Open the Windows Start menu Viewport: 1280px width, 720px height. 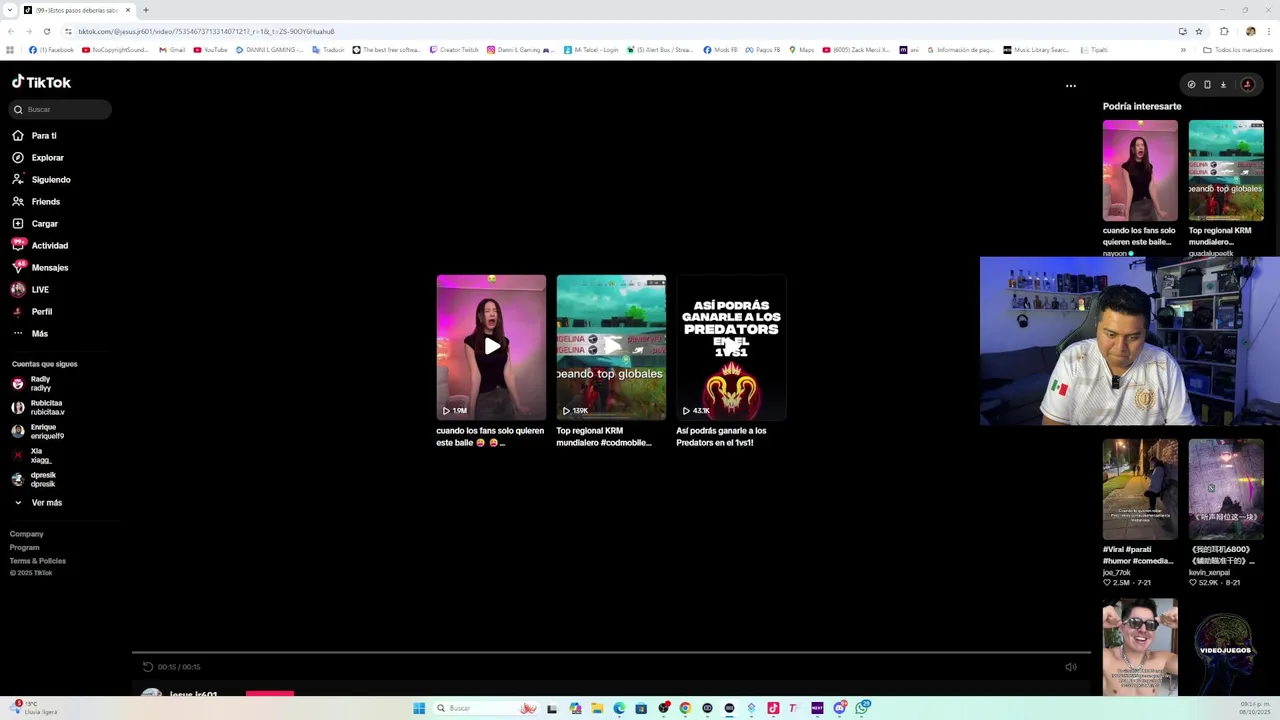(419, 708)
